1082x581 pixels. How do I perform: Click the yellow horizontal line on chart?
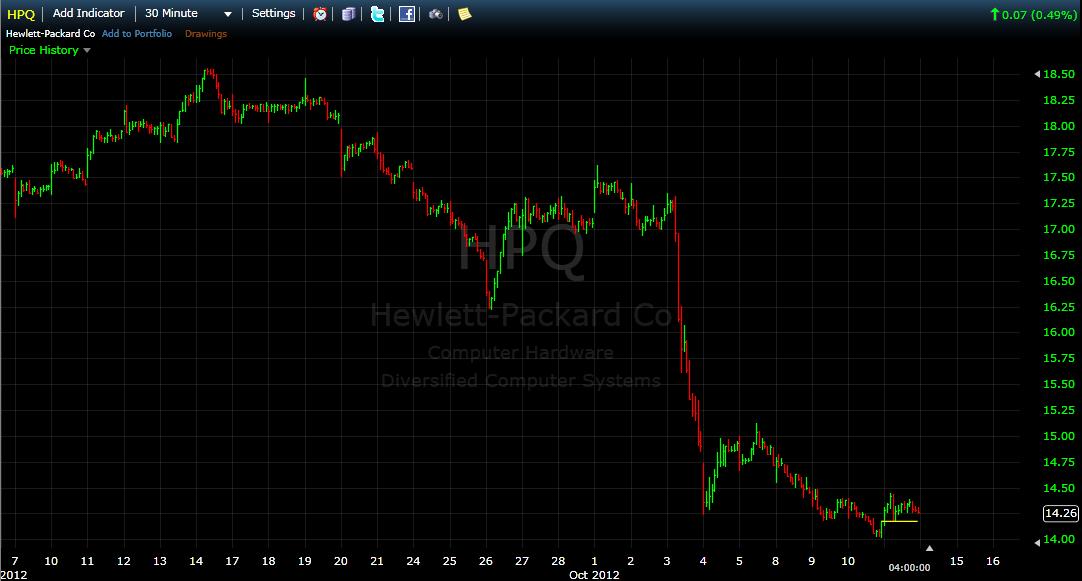point(900,521)
